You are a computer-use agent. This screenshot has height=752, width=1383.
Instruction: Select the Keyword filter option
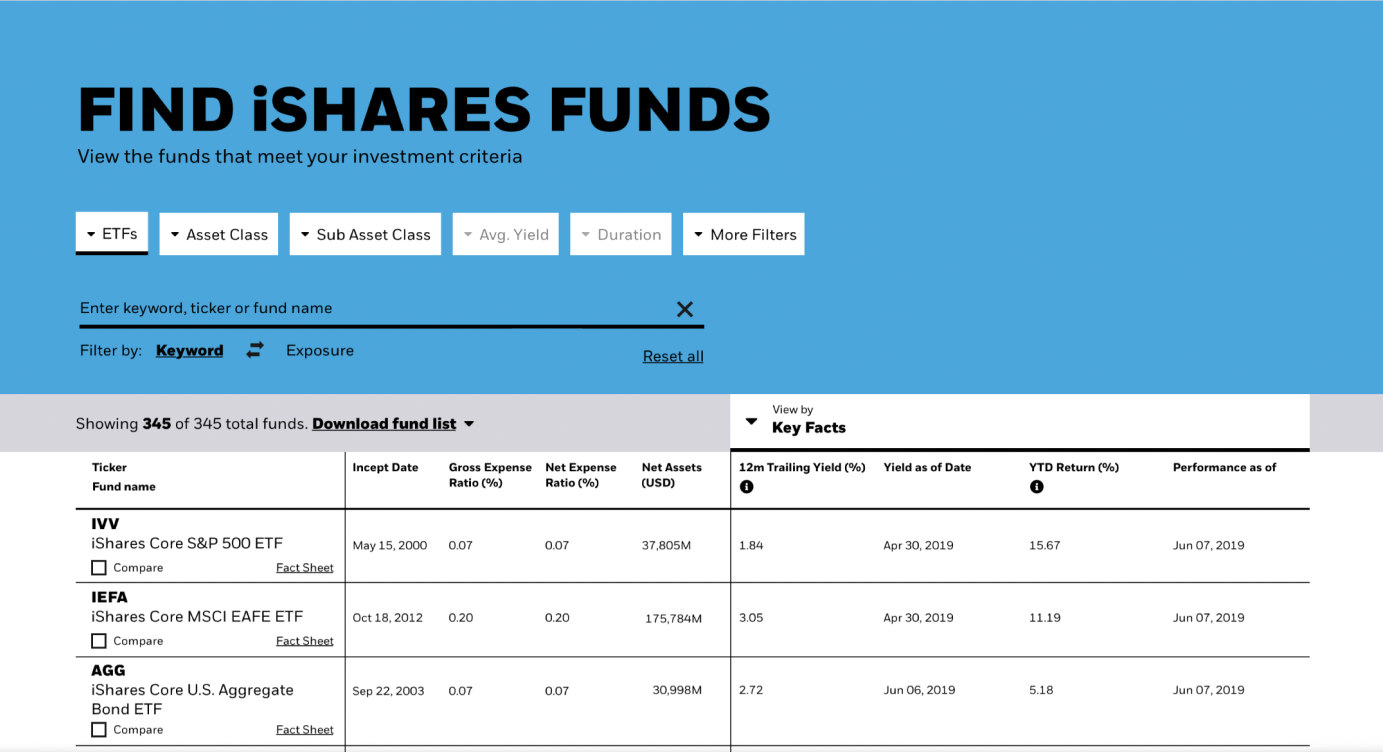coord(189,350)
